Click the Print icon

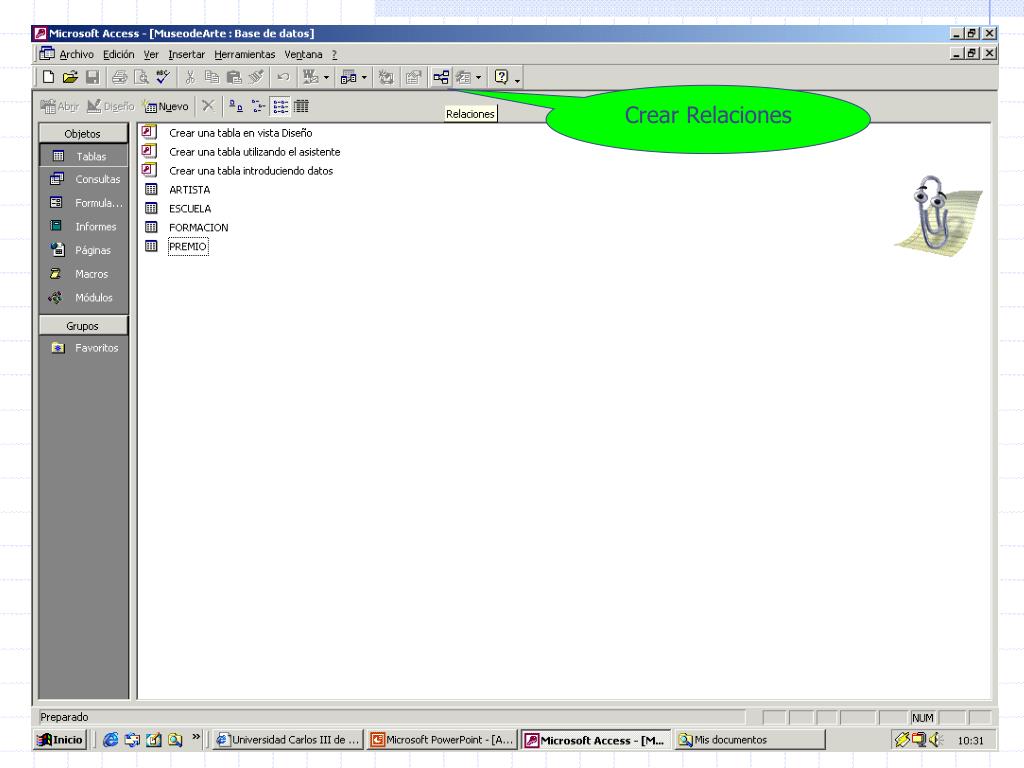(x=120, y=77)
